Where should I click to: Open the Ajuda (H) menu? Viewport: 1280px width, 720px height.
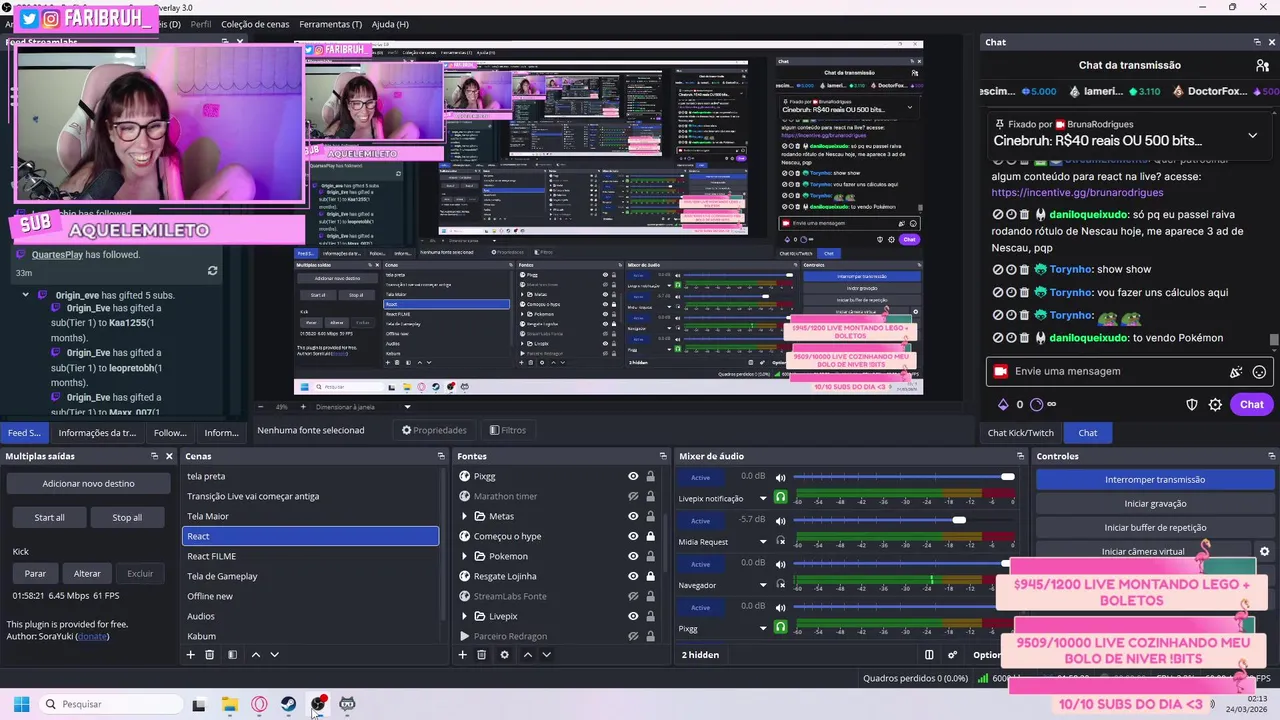[390, 24]
